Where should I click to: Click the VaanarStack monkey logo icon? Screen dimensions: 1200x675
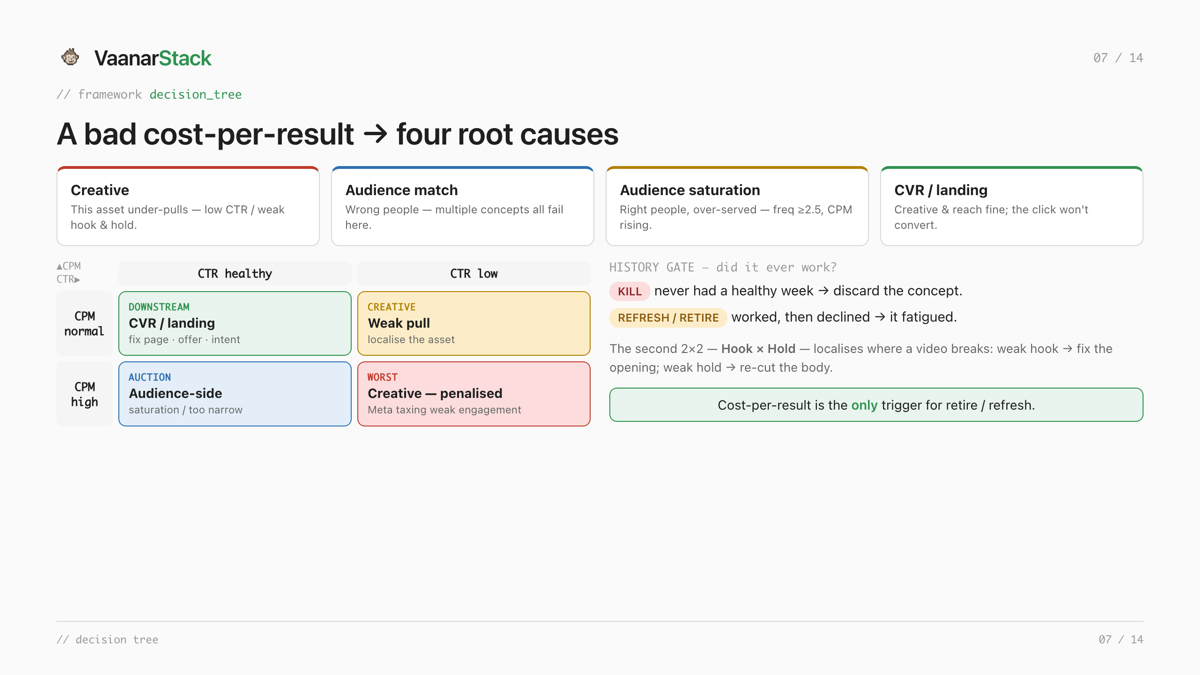click(70, 57)
